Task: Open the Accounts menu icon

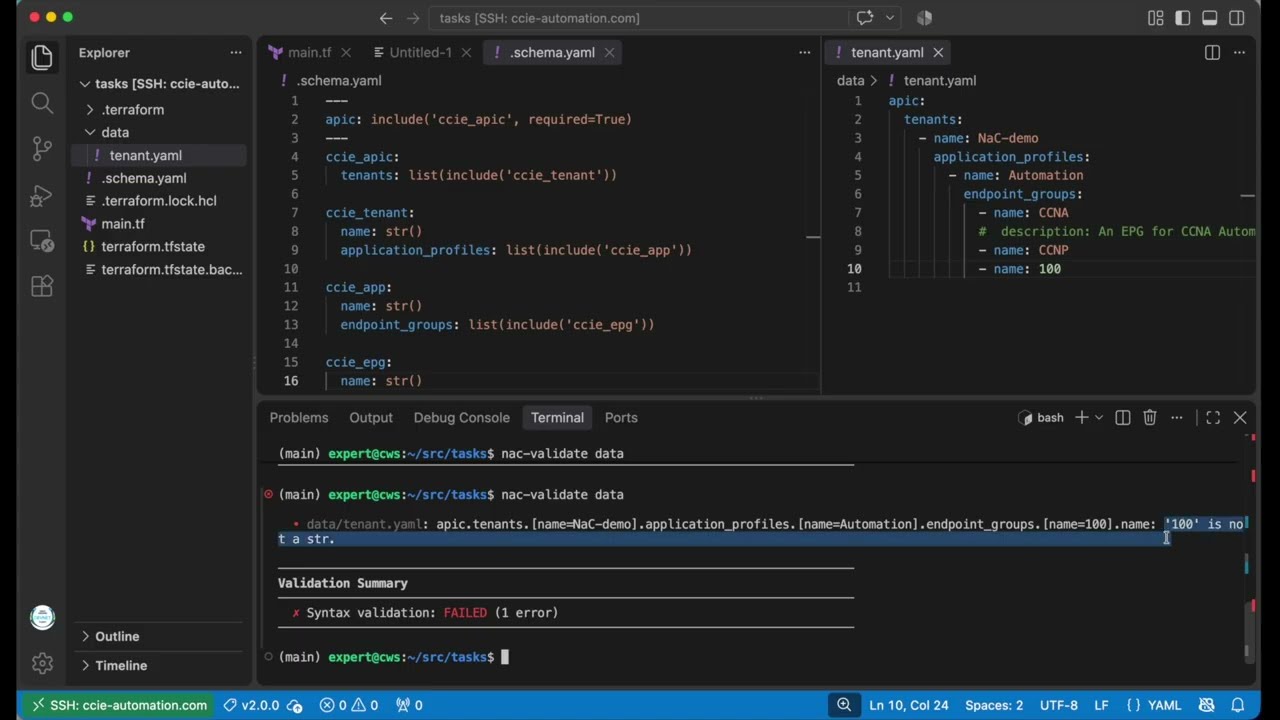Action: click(42, 617)
